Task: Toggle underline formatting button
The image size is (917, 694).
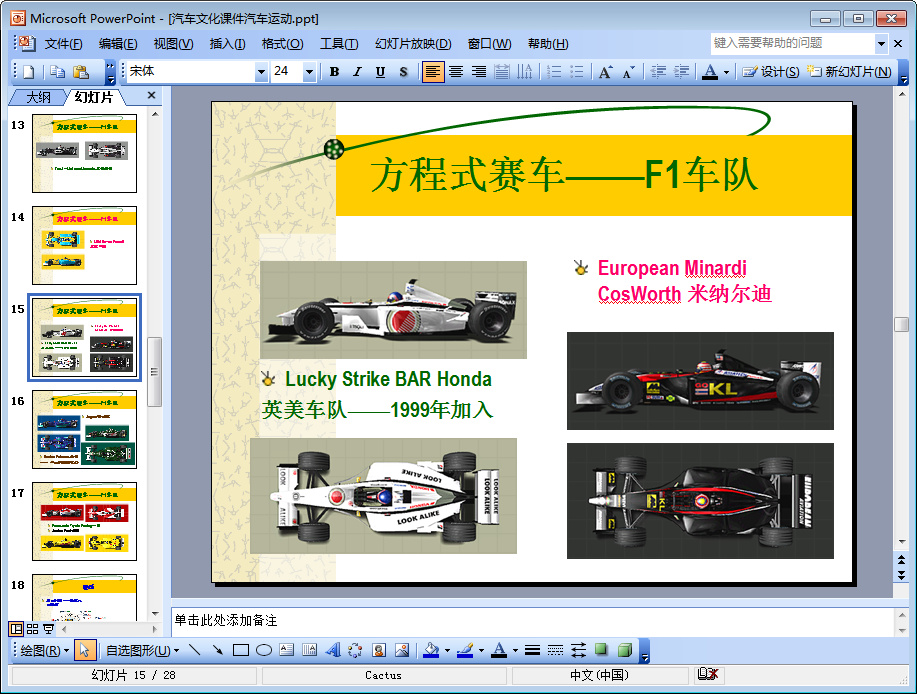Action: tap(380, 72)
